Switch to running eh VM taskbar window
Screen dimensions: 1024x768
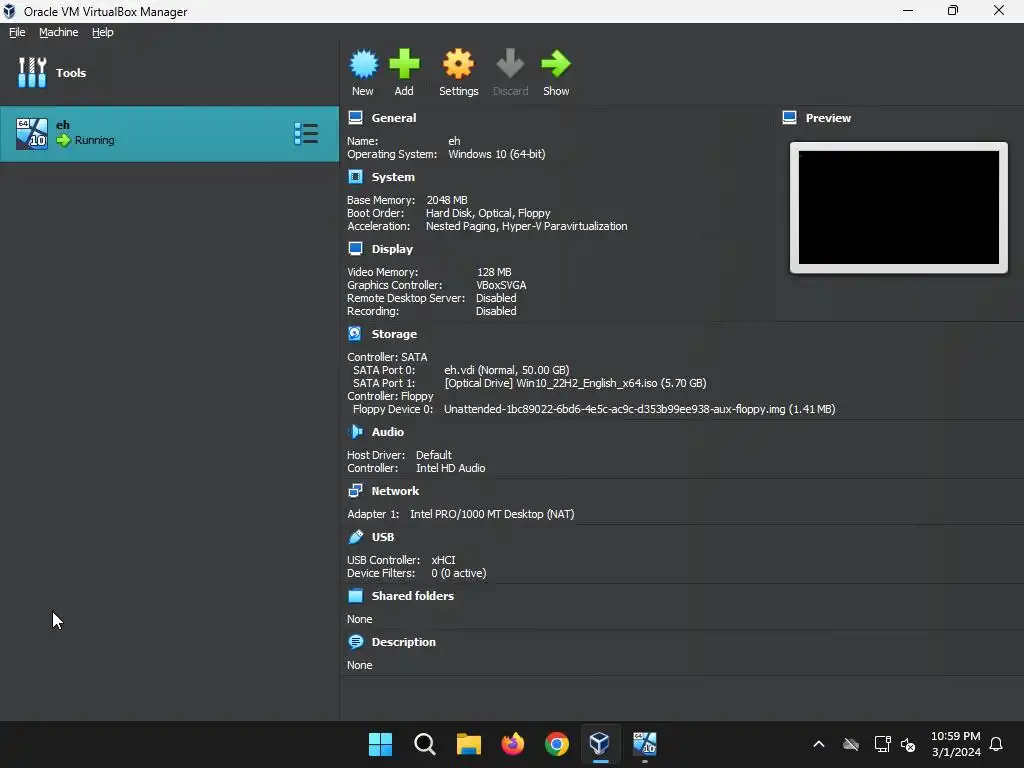[645, 744]
